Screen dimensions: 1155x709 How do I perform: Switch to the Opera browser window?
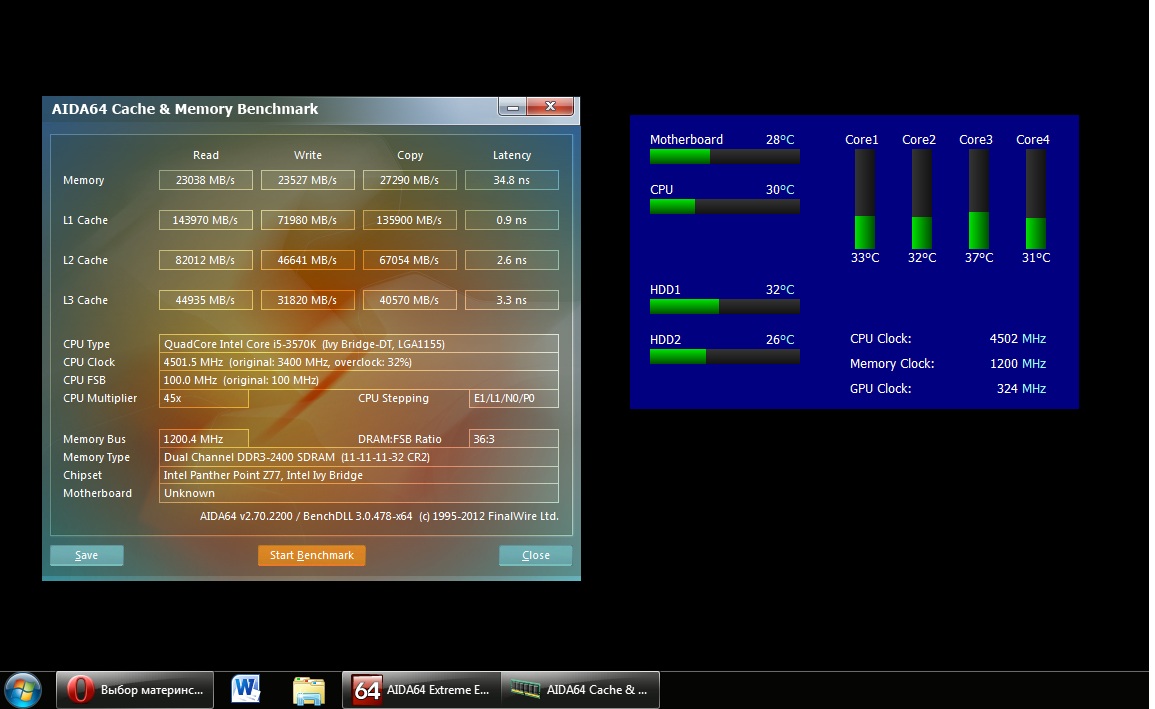pyautogui.click(x=135, y=689)
